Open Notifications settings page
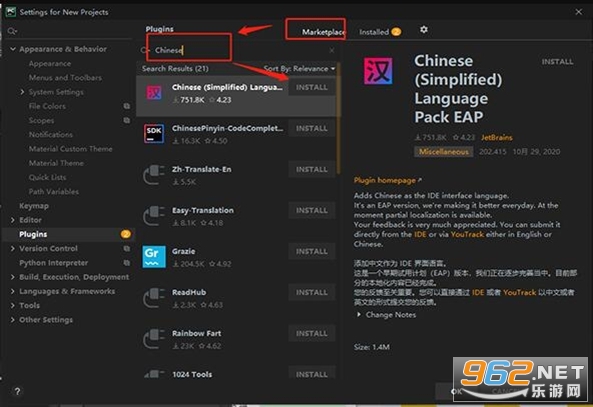The image size is (593, 407). [51, 135]
